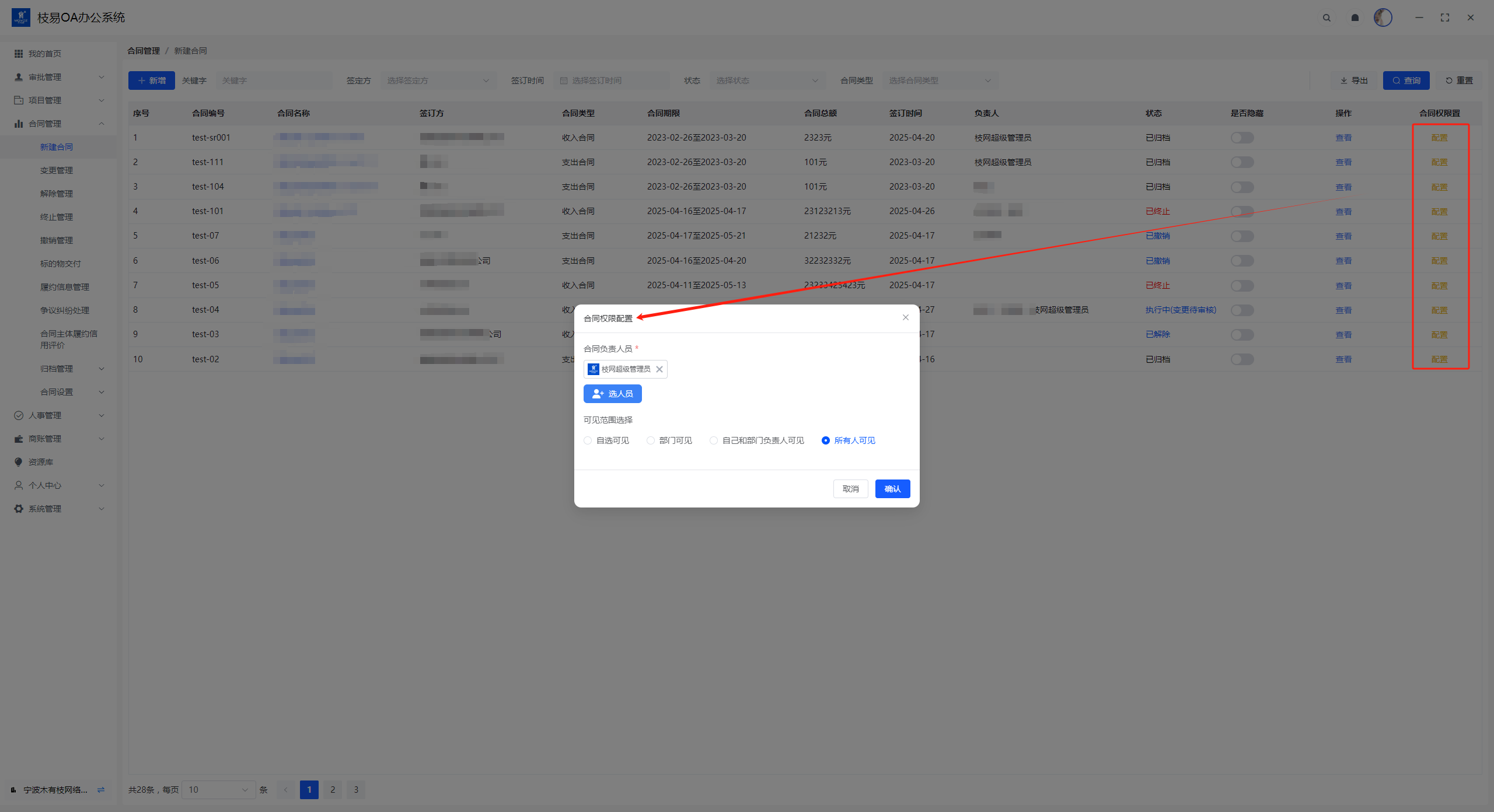Remove 枝网超级管理员 tag with its X icon

click(659, 369)
